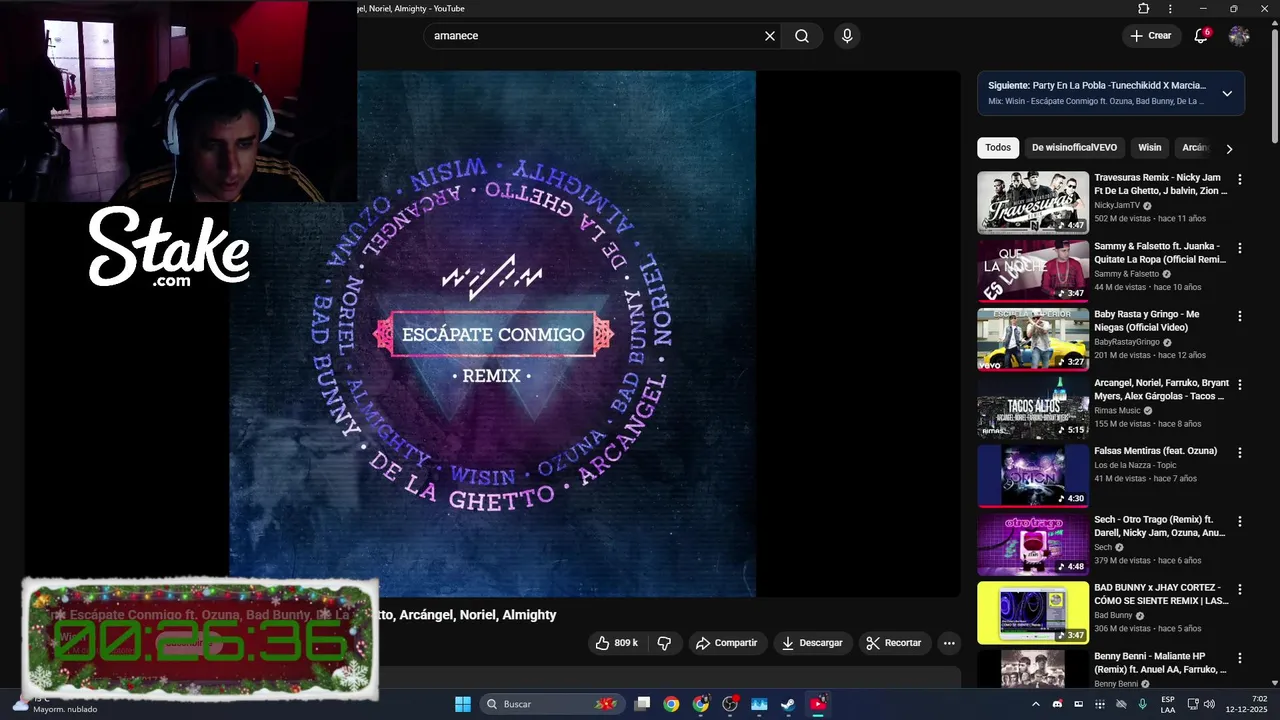The image size is (1280, 720).
Task: Open options for Maliante HP Remix video
Action: 1240,658
